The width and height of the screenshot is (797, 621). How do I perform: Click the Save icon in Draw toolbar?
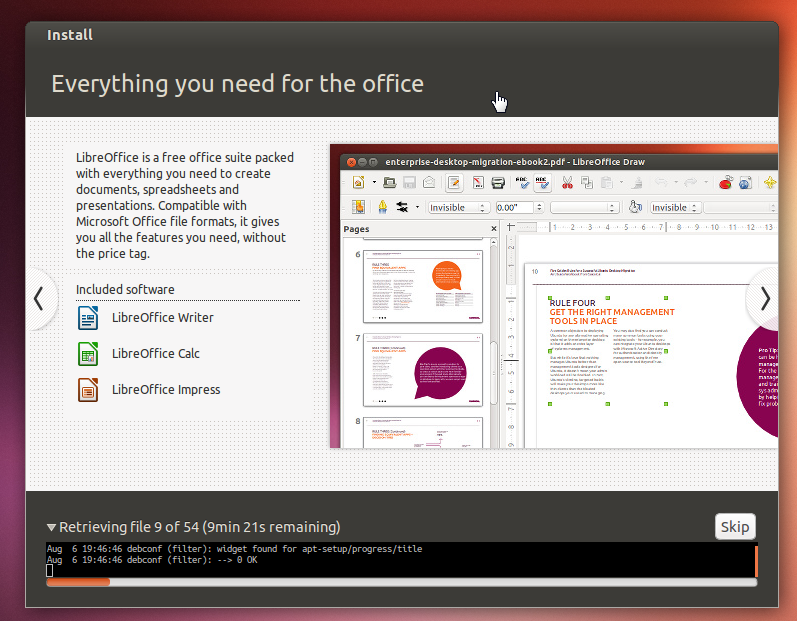(x=409, y=182)
